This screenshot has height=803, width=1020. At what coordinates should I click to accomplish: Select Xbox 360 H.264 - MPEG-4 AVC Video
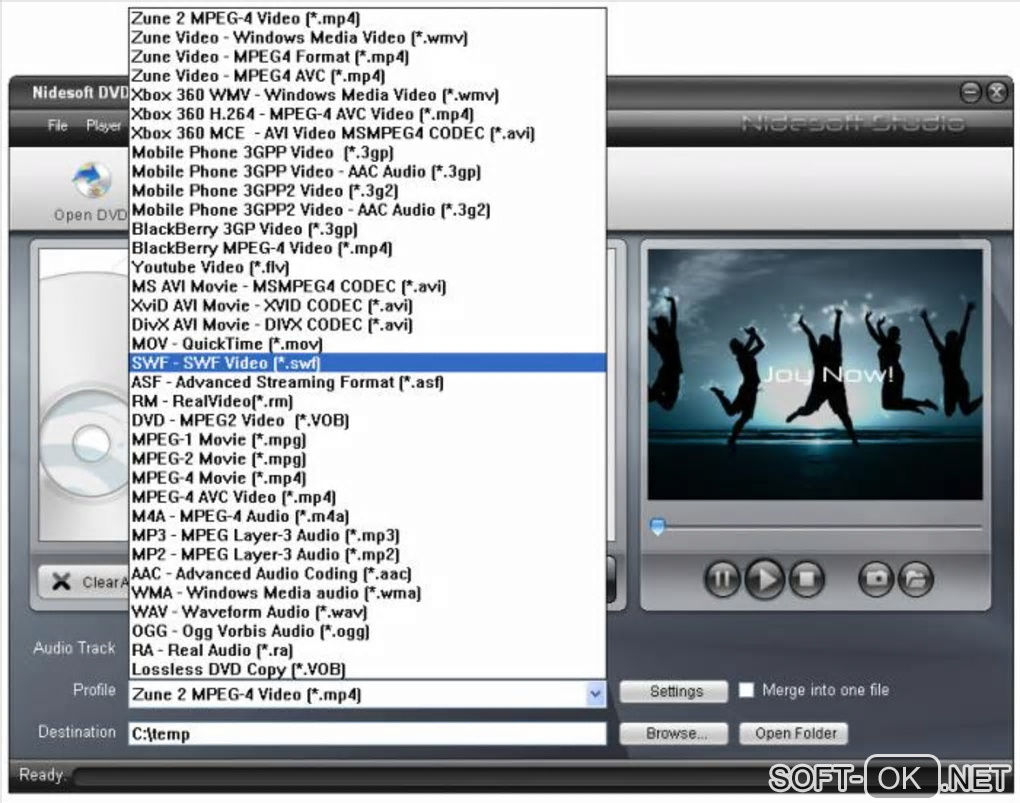pos(368,114)
